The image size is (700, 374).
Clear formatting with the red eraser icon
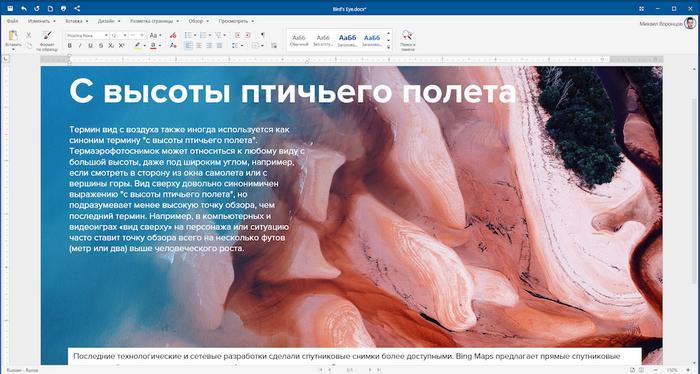pyautogui.click(x=173, y=35)
